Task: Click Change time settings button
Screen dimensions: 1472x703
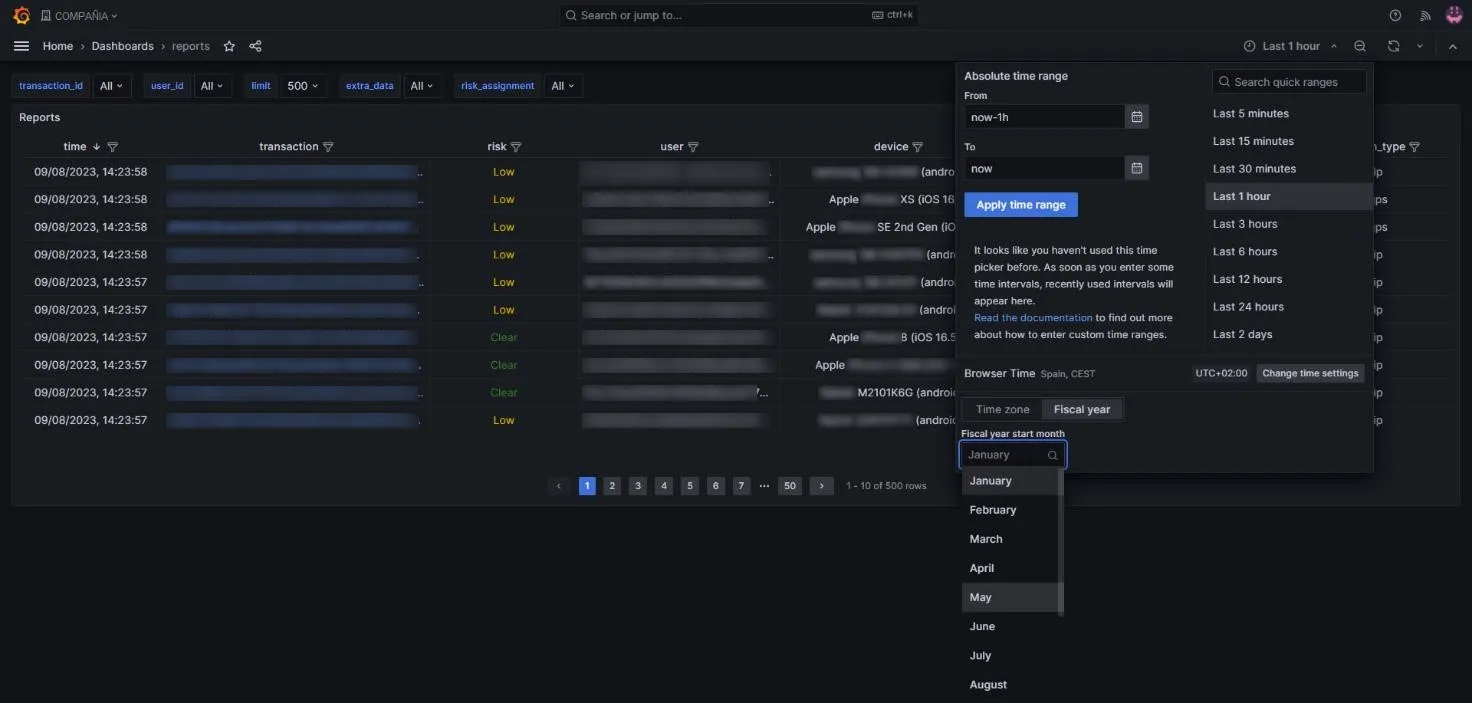Action: 1310,373
